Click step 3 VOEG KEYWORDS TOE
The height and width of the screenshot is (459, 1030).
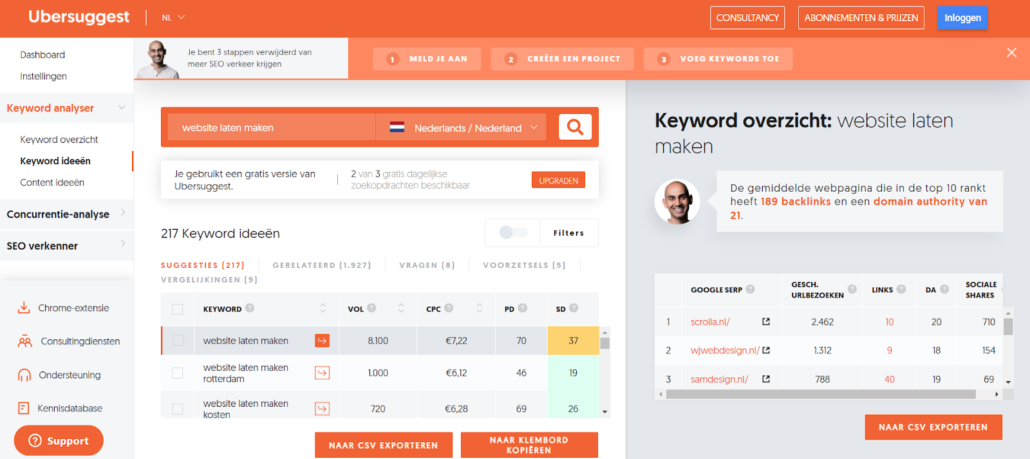pyautogui.click(x=718, y=58)
